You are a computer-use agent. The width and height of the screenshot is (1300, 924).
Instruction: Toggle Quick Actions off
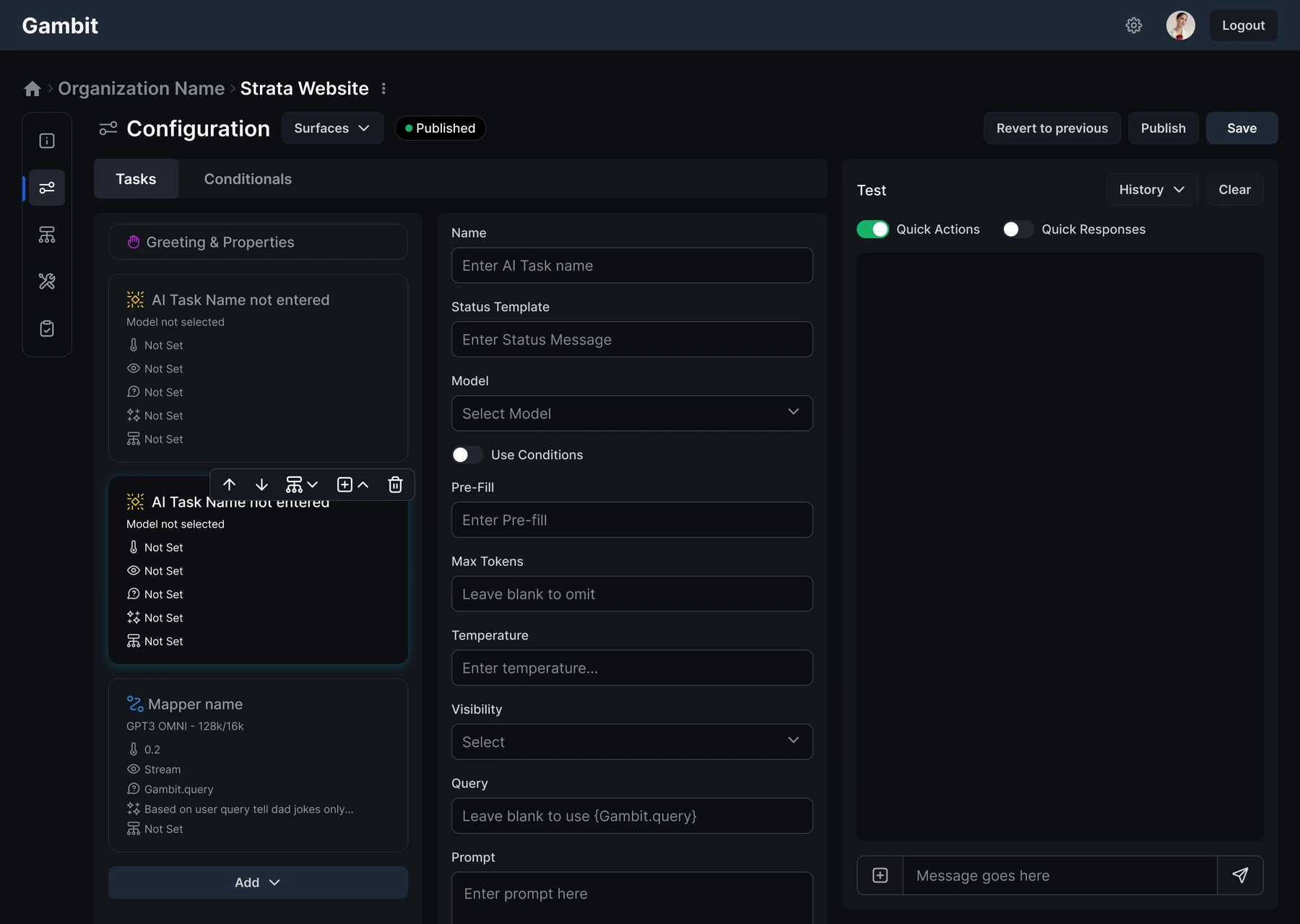[x=872, y=229]
